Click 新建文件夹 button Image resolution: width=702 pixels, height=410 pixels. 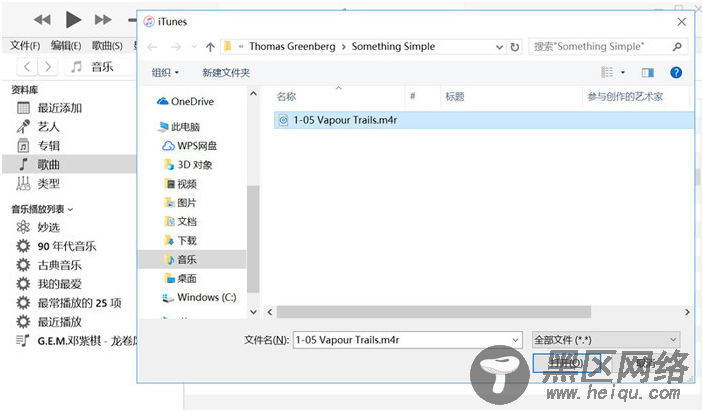[x=226, y=73]
